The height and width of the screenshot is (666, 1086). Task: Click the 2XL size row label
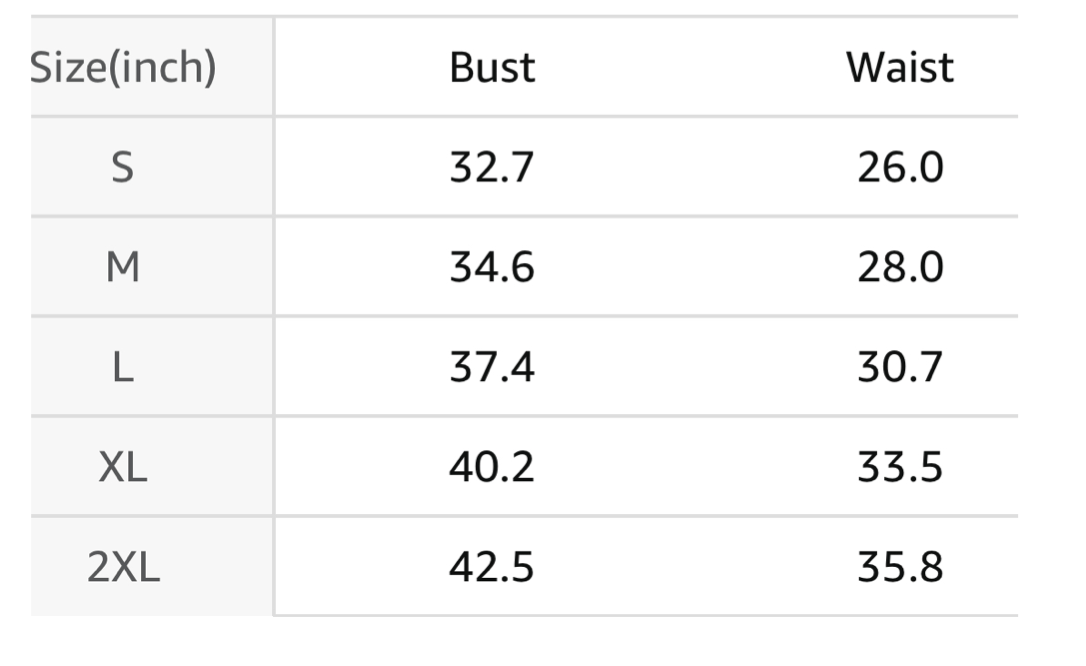pos(123,566)
